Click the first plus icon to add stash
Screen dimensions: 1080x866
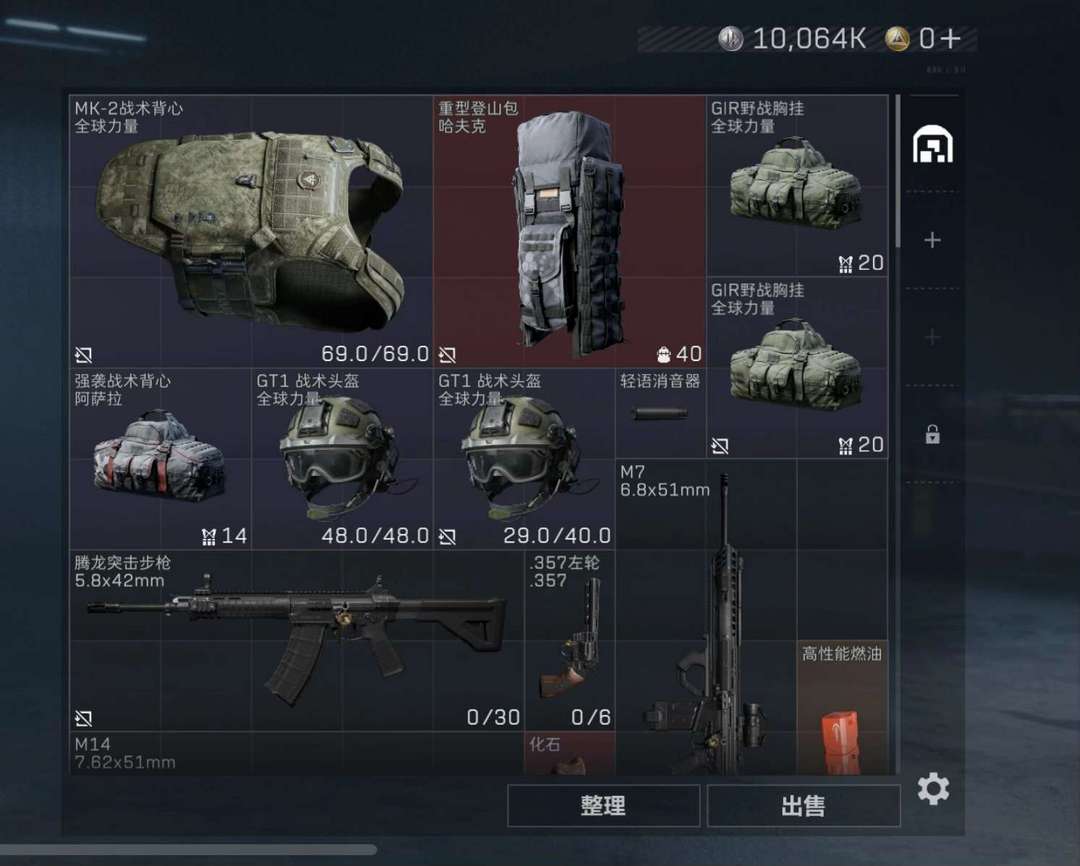tap(933, 240)
